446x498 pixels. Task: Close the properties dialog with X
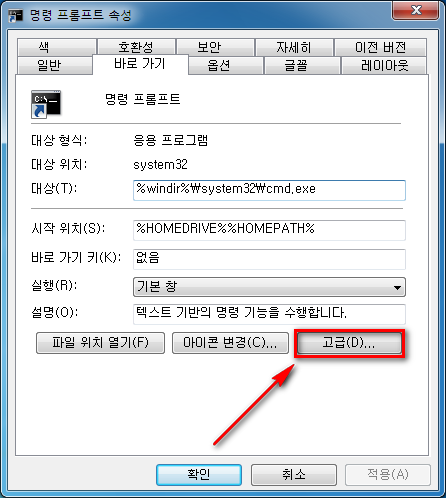pyautogui.click(x=416, y=10)
